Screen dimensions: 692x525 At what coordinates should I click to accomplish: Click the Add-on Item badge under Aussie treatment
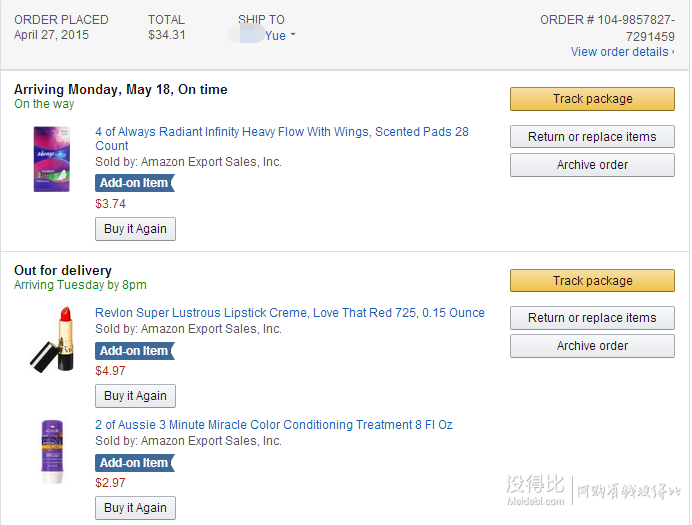tap(135, 463)
